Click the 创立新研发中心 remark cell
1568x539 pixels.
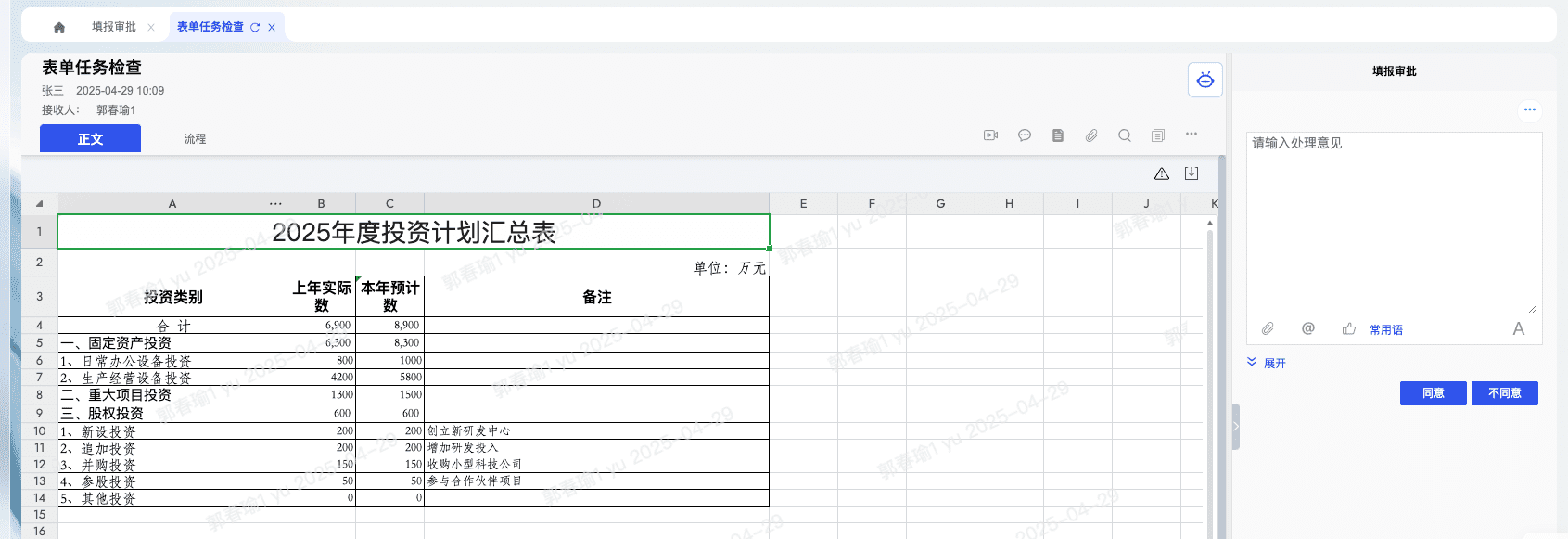pos(596,430)
